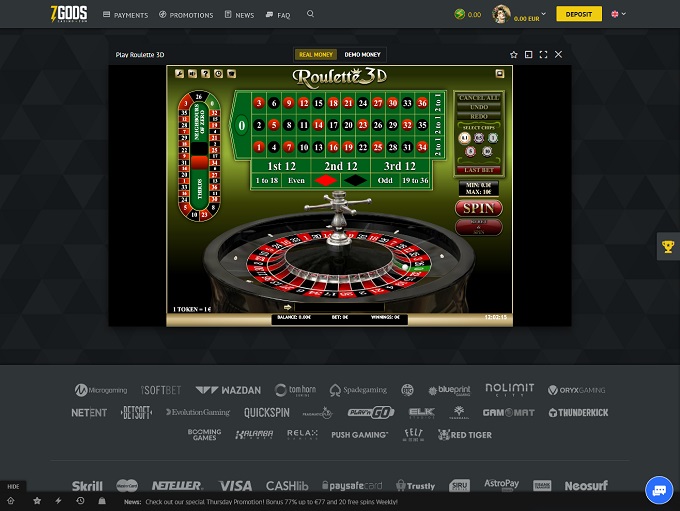The image size is (680, 511).
Task: Place a bet on 2nd 12
Action: pos(340,165)
